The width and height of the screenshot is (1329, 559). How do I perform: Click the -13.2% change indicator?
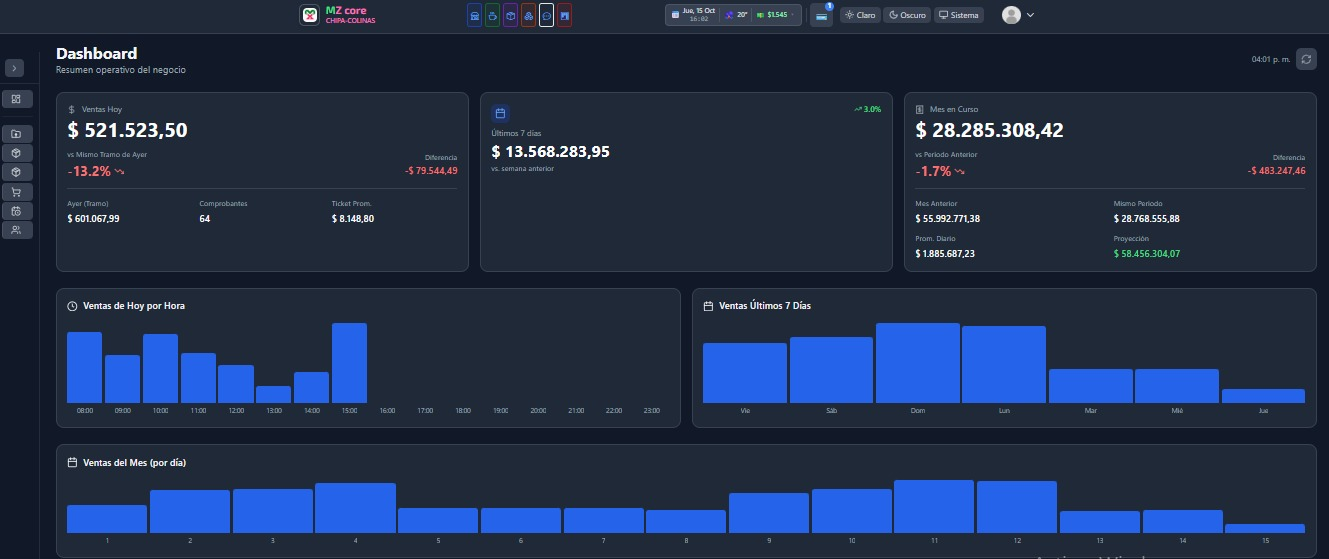[96, 171]
